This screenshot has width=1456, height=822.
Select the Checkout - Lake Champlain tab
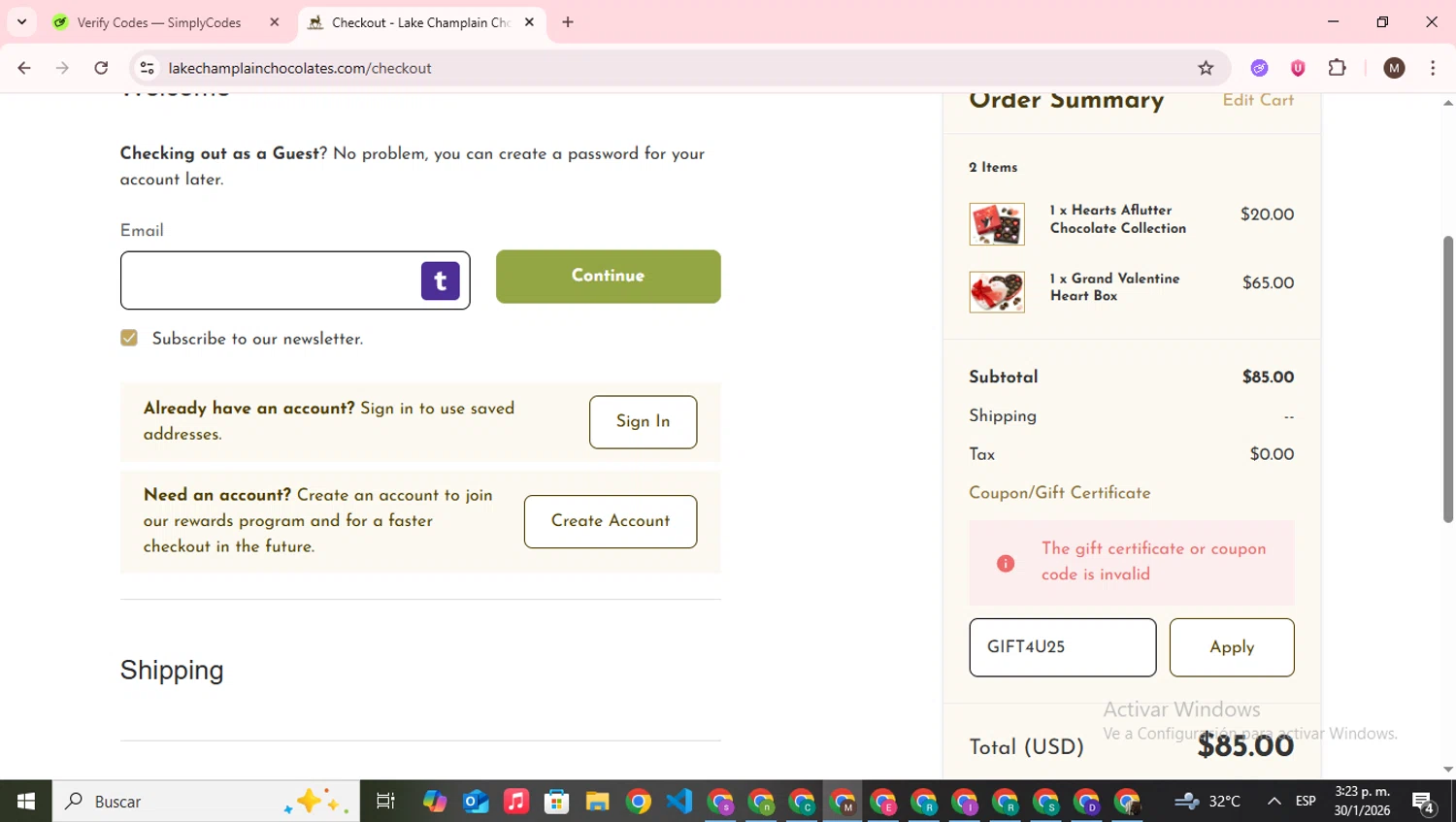point(421,22)
